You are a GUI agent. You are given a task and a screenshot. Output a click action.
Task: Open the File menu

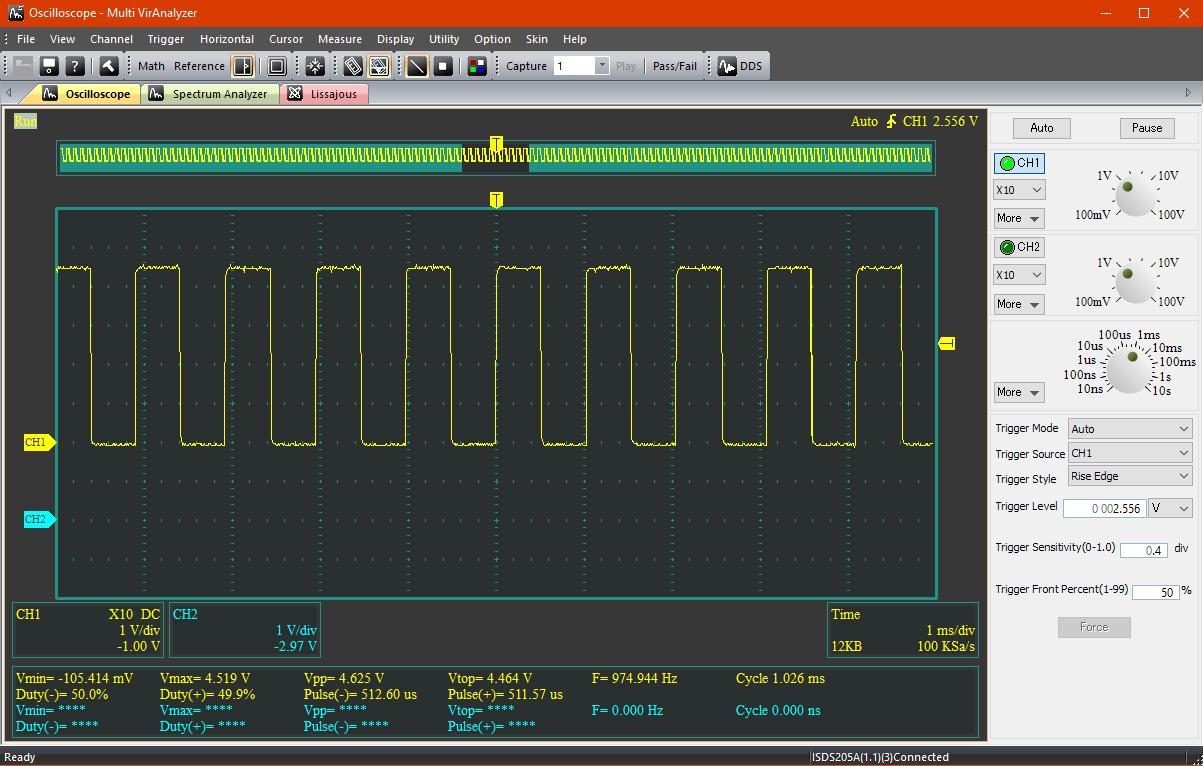pos(26,39)
